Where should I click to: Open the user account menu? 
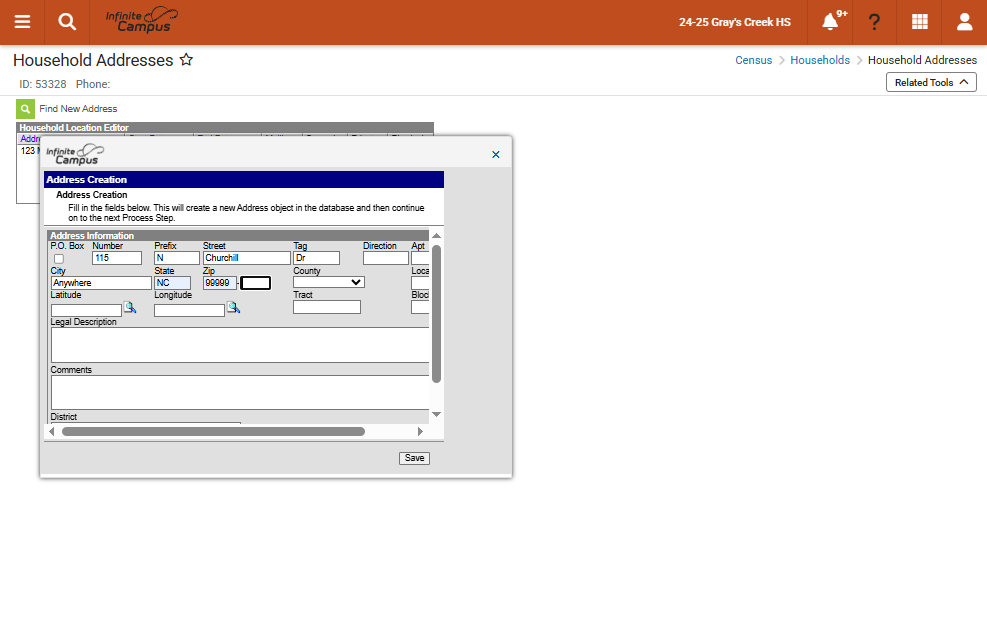[x=964, y=22]
